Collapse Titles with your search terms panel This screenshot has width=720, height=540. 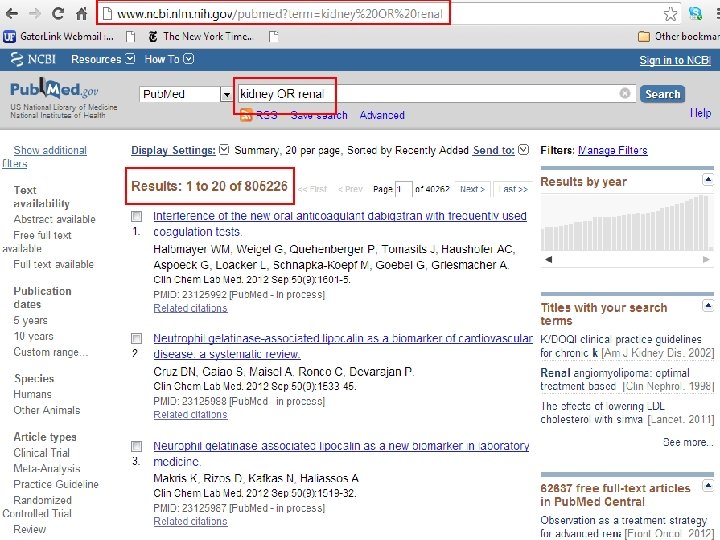click(708, 305)
